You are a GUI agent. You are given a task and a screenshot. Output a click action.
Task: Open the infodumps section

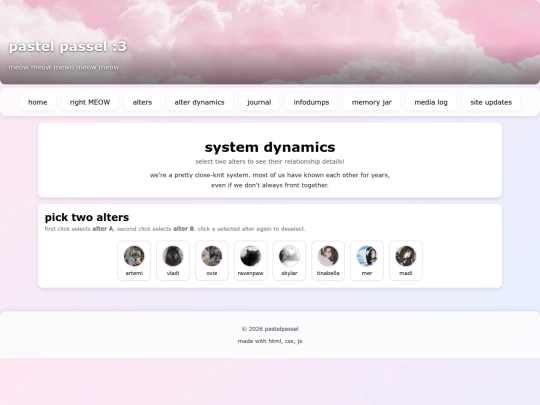tap(311, 102)
